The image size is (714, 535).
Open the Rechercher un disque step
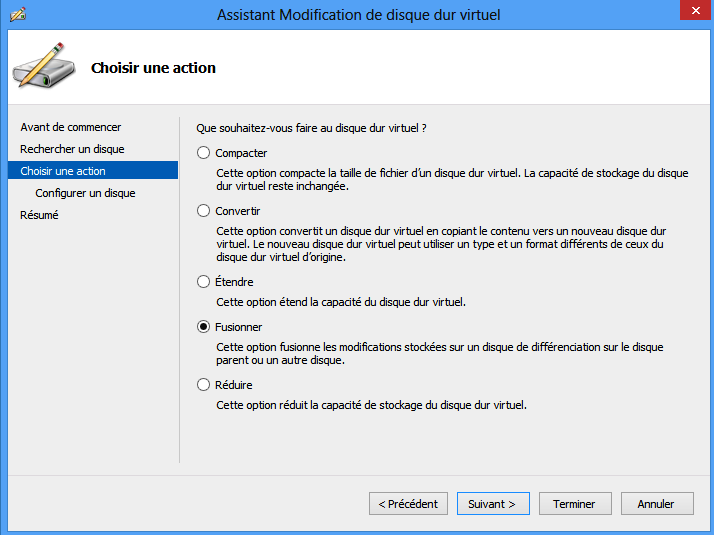pos(72,149)
